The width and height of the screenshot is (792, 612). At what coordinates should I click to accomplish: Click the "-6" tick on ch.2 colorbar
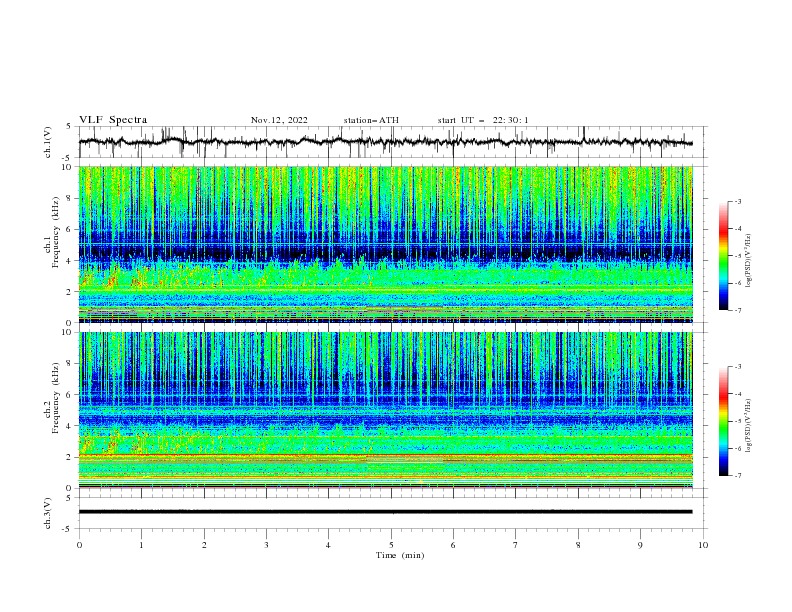(738, 448)
